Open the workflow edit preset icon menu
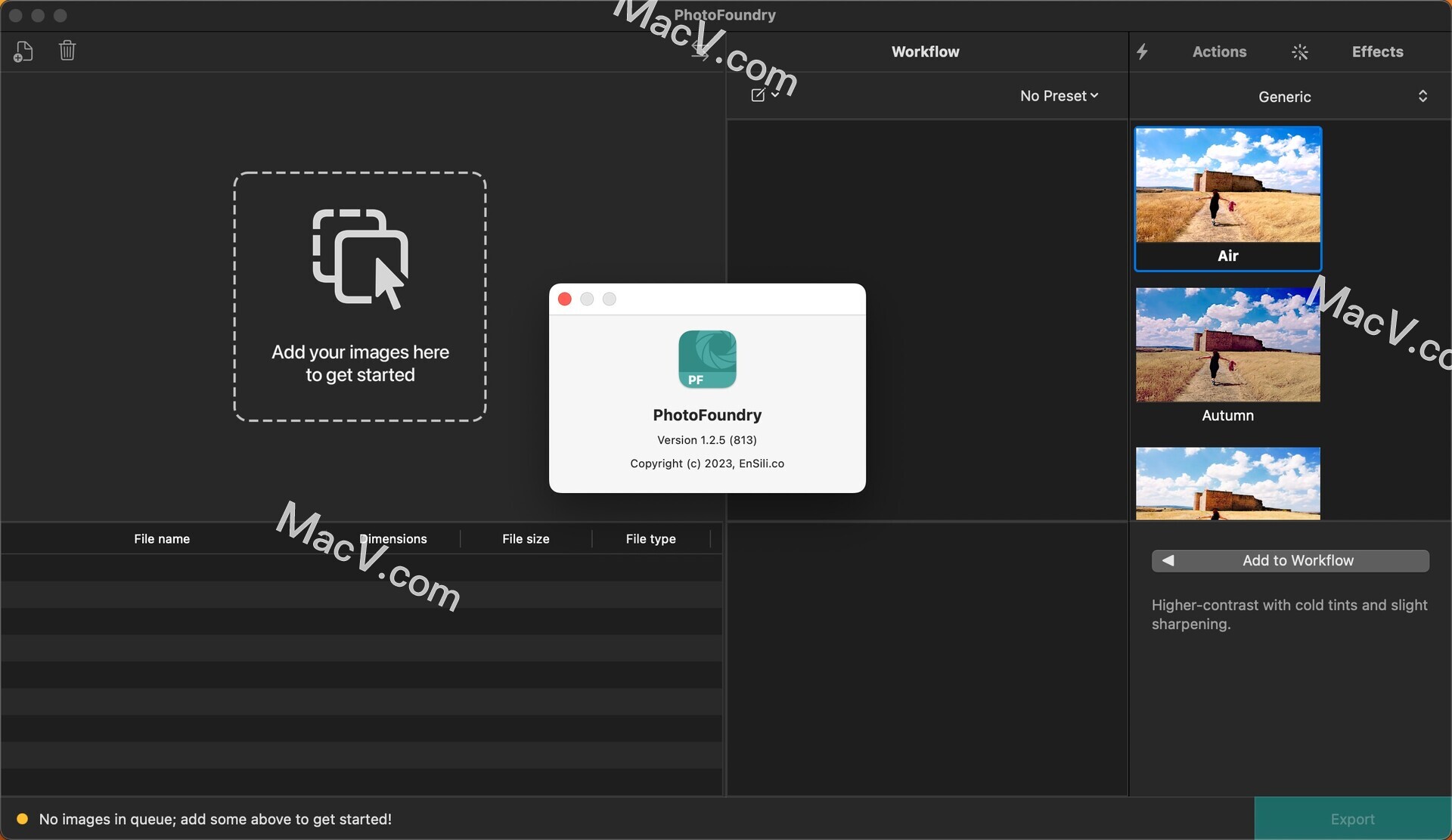Image resolution: width=1452 pixels, height=840 pixels. (765, 95)
